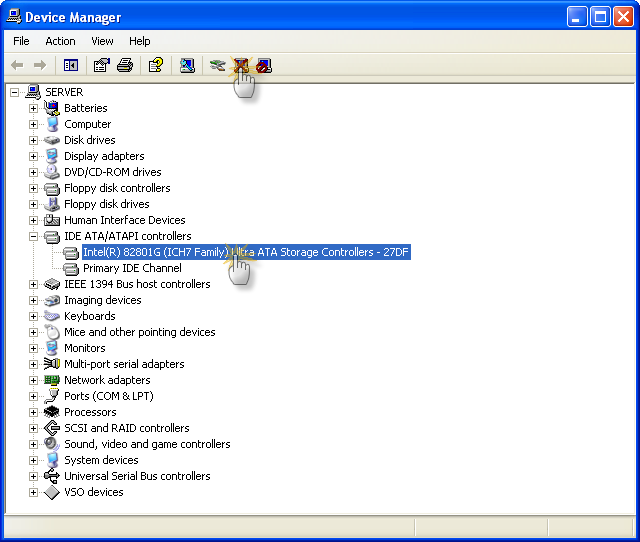Expand the Monitors node
The image size is (640, 542).
click(x=33, y=349)
